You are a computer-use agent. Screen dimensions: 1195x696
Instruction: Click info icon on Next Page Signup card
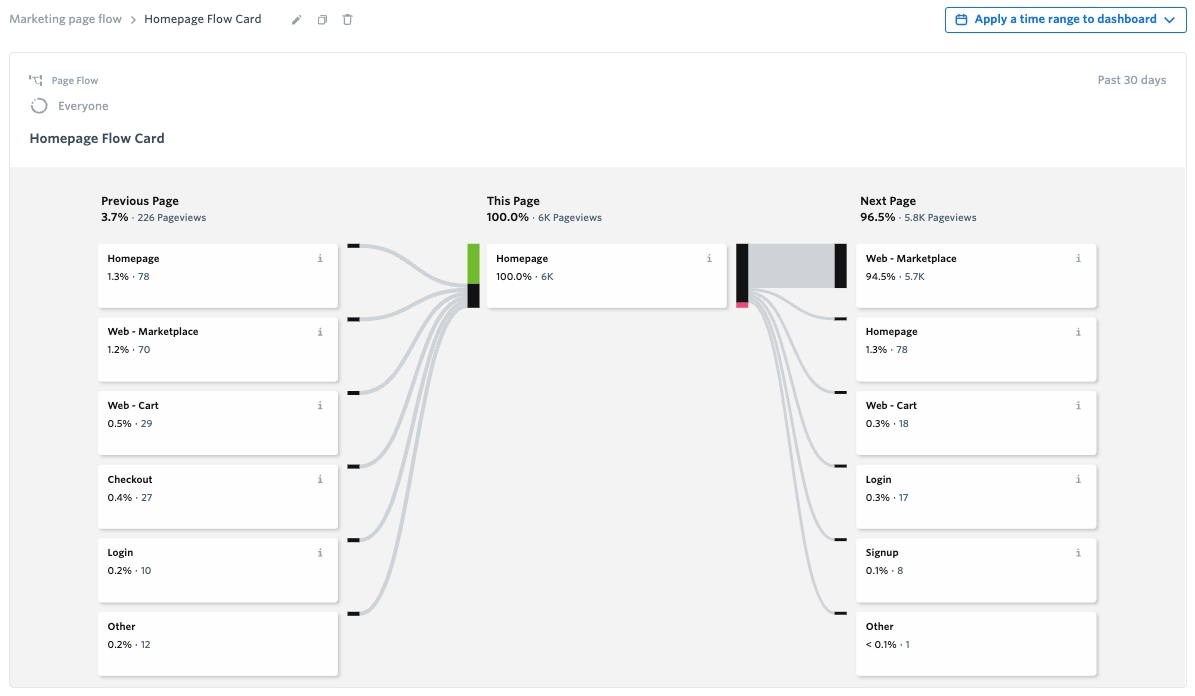pyautogui.click(x=1078, y=553)
